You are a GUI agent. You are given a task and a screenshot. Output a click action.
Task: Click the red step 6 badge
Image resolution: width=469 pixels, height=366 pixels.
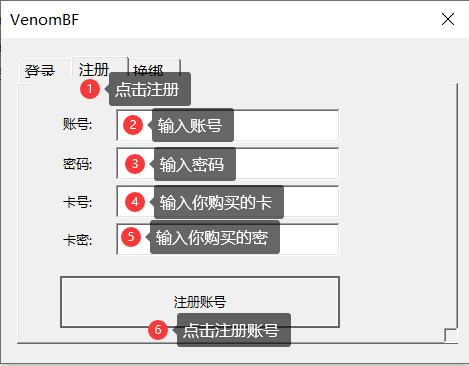coord(158,330)
